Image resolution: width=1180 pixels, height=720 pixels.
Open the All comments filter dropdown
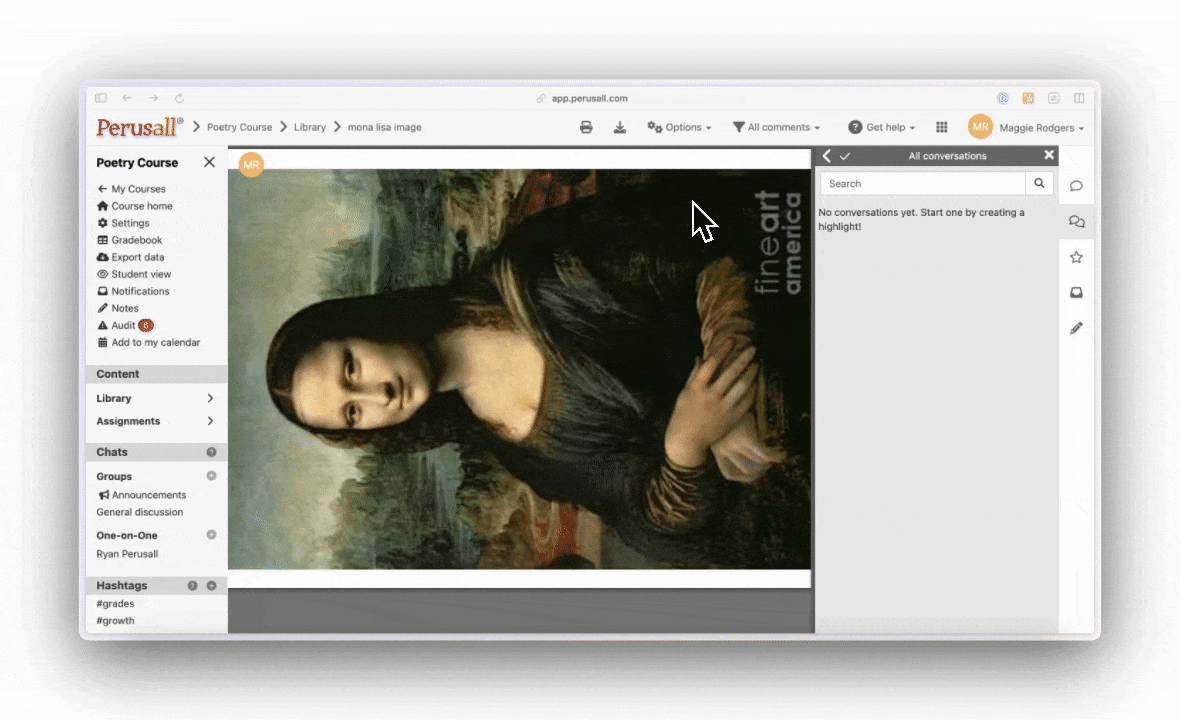point(776,127)
